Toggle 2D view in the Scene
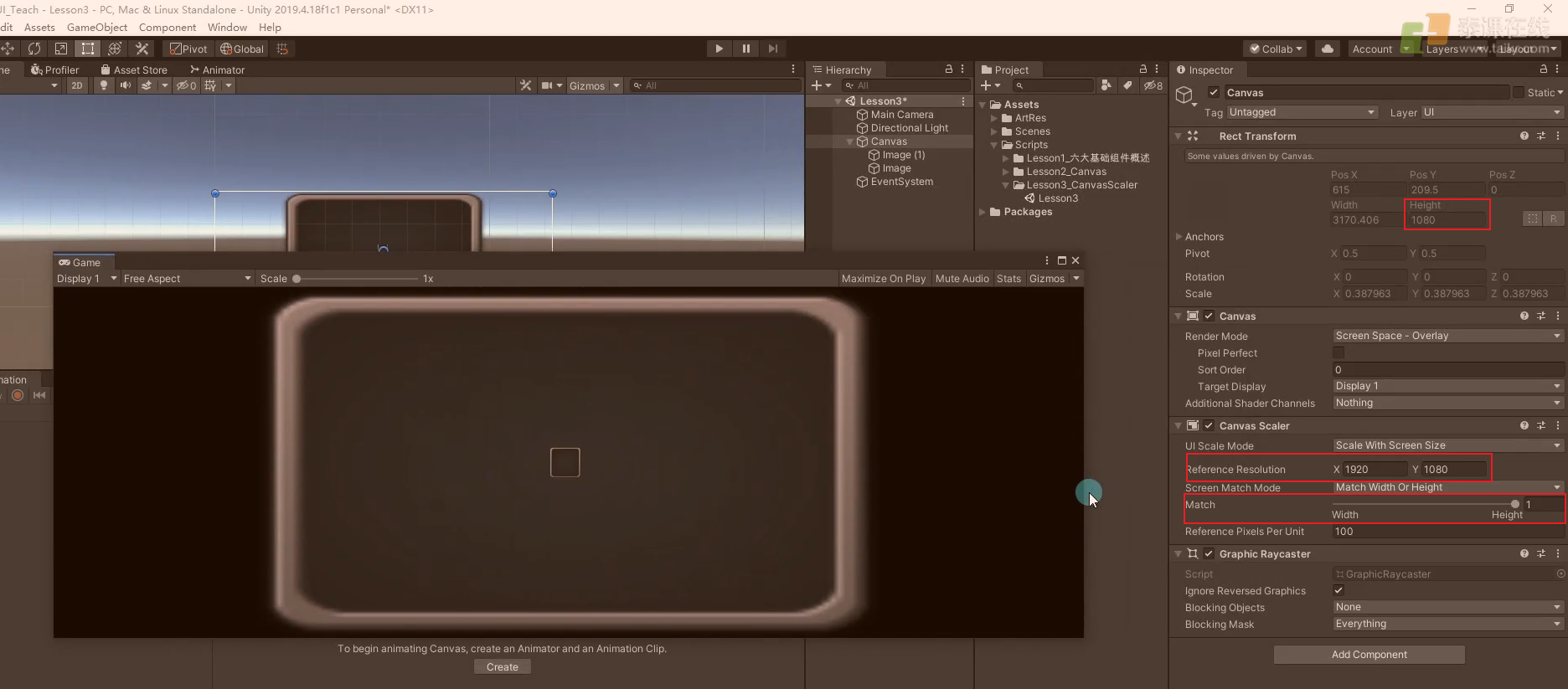 click(77, 85)
